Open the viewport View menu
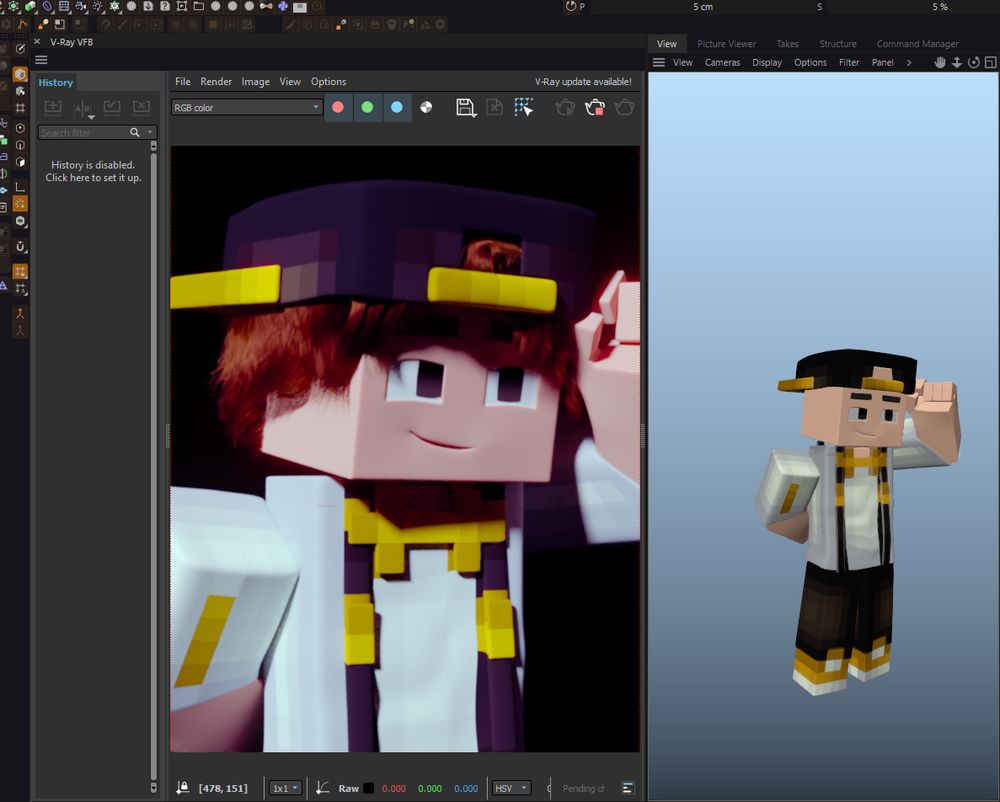Screen dimensions: 1000x802 pos(682,62)
